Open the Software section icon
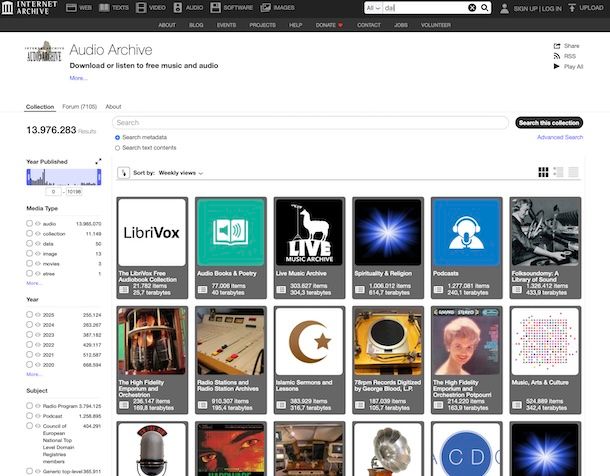Screen dimensions: 610x476 pos(215,7)
